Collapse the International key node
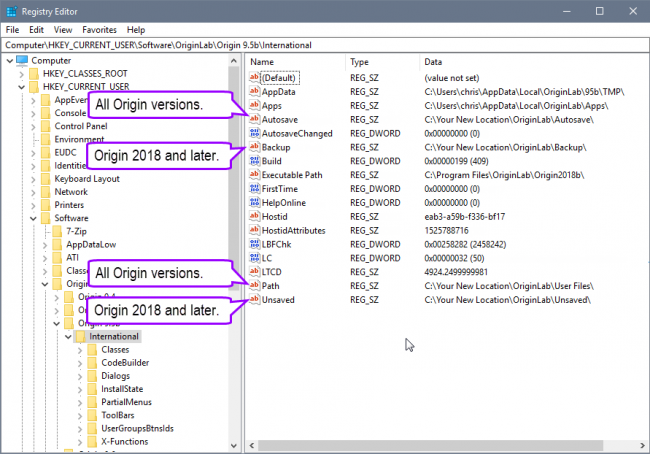The image size is (650, 454). [66, 336]
